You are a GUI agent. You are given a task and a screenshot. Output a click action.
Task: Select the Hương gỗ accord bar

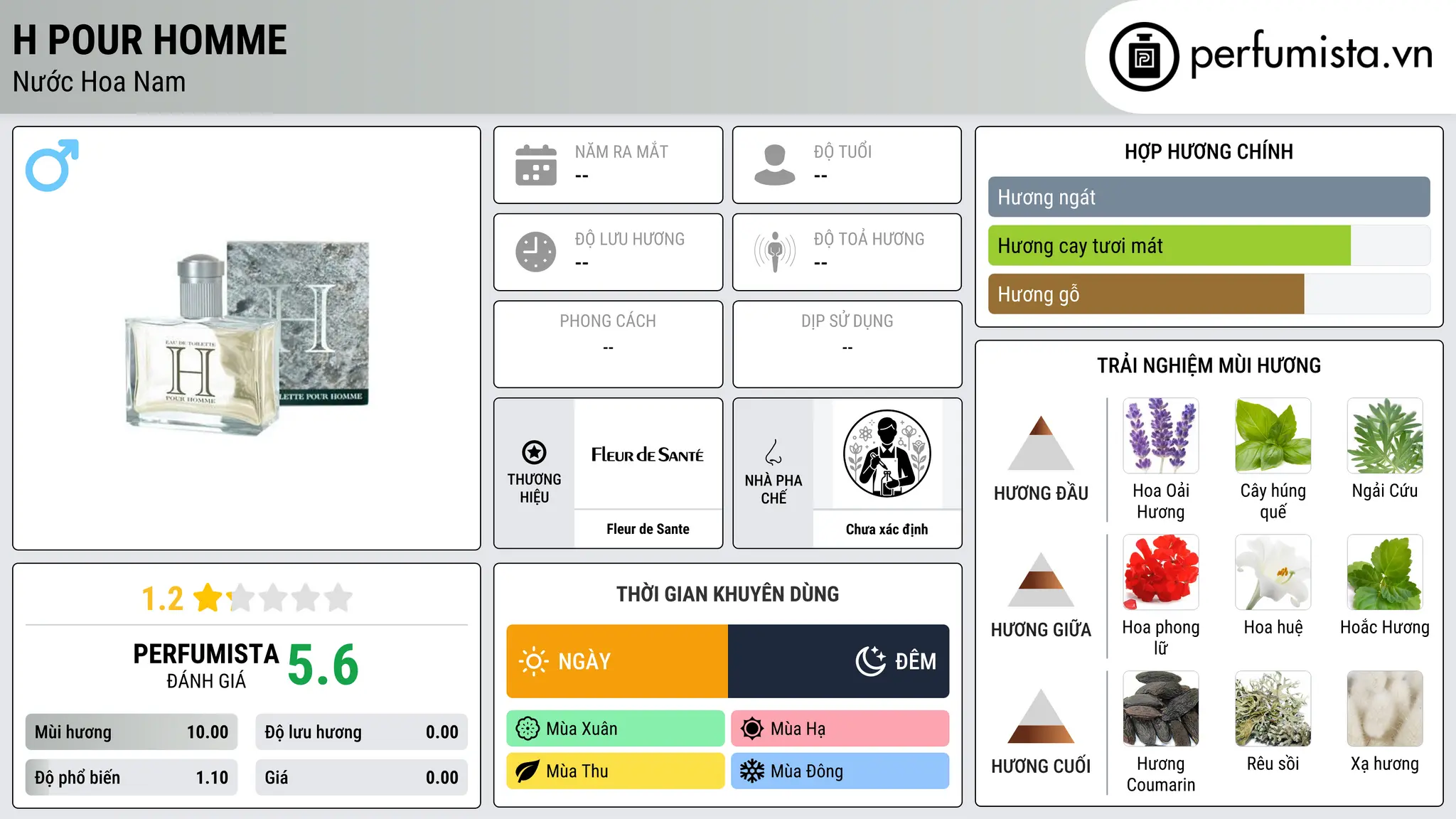tap(1209, 294)
